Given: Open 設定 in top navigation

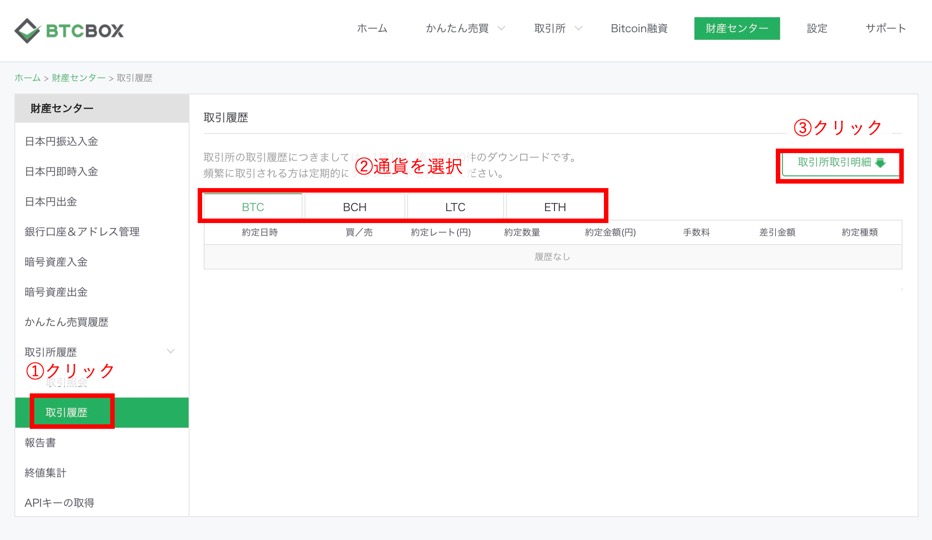Looking at the screenshot, I should tap(817, 29).
